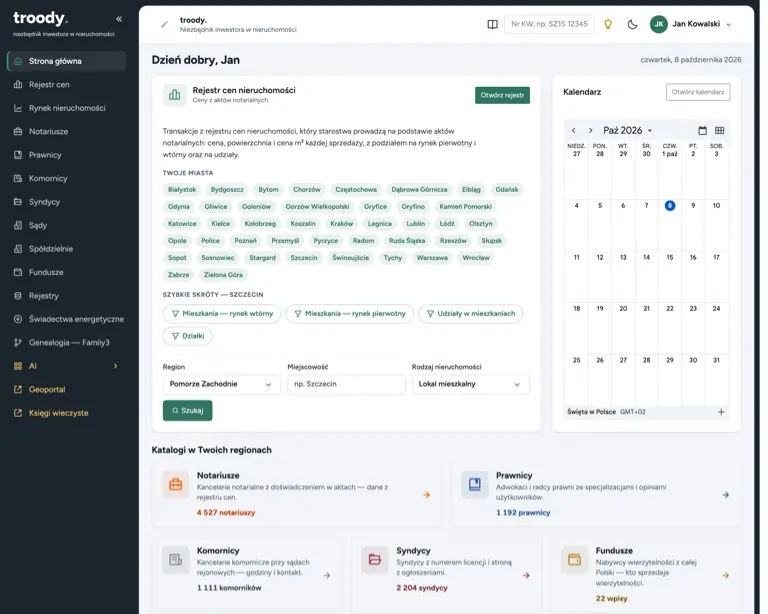Click the JK avatar icon
This screenshot has width=768, height=614.
click(x=659, y=24)
